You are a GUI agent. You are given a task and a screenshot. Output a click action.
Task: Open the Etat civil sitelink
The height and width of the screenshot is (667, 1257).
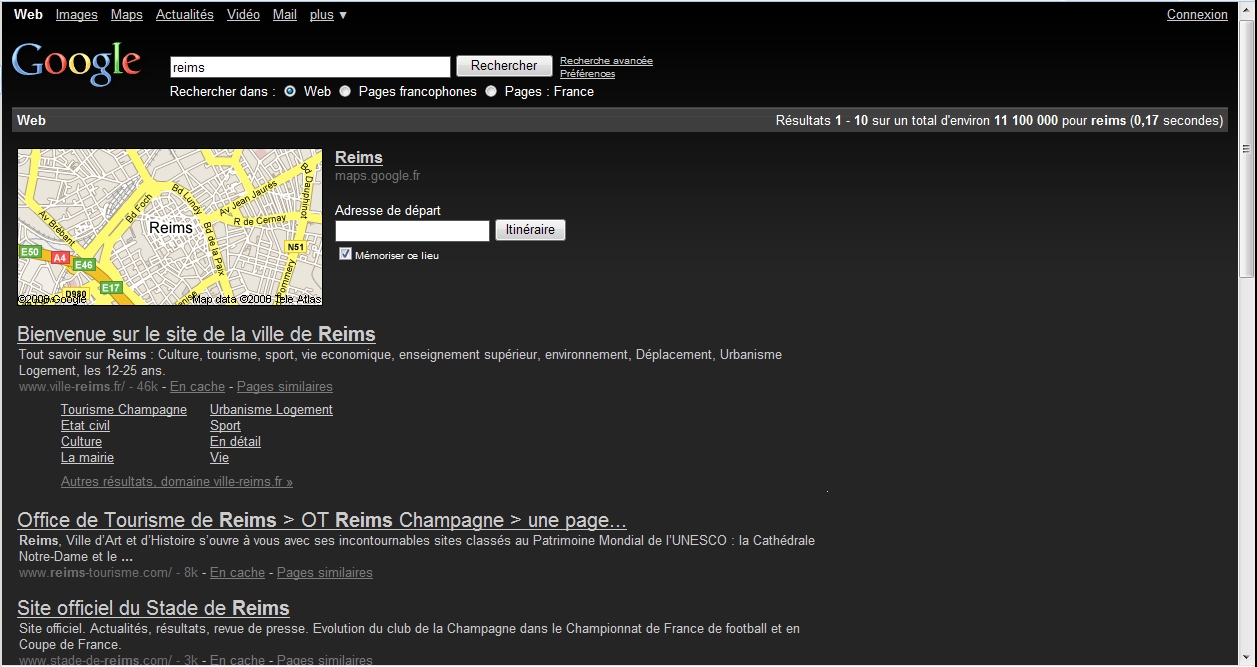(x=85, y=426)
